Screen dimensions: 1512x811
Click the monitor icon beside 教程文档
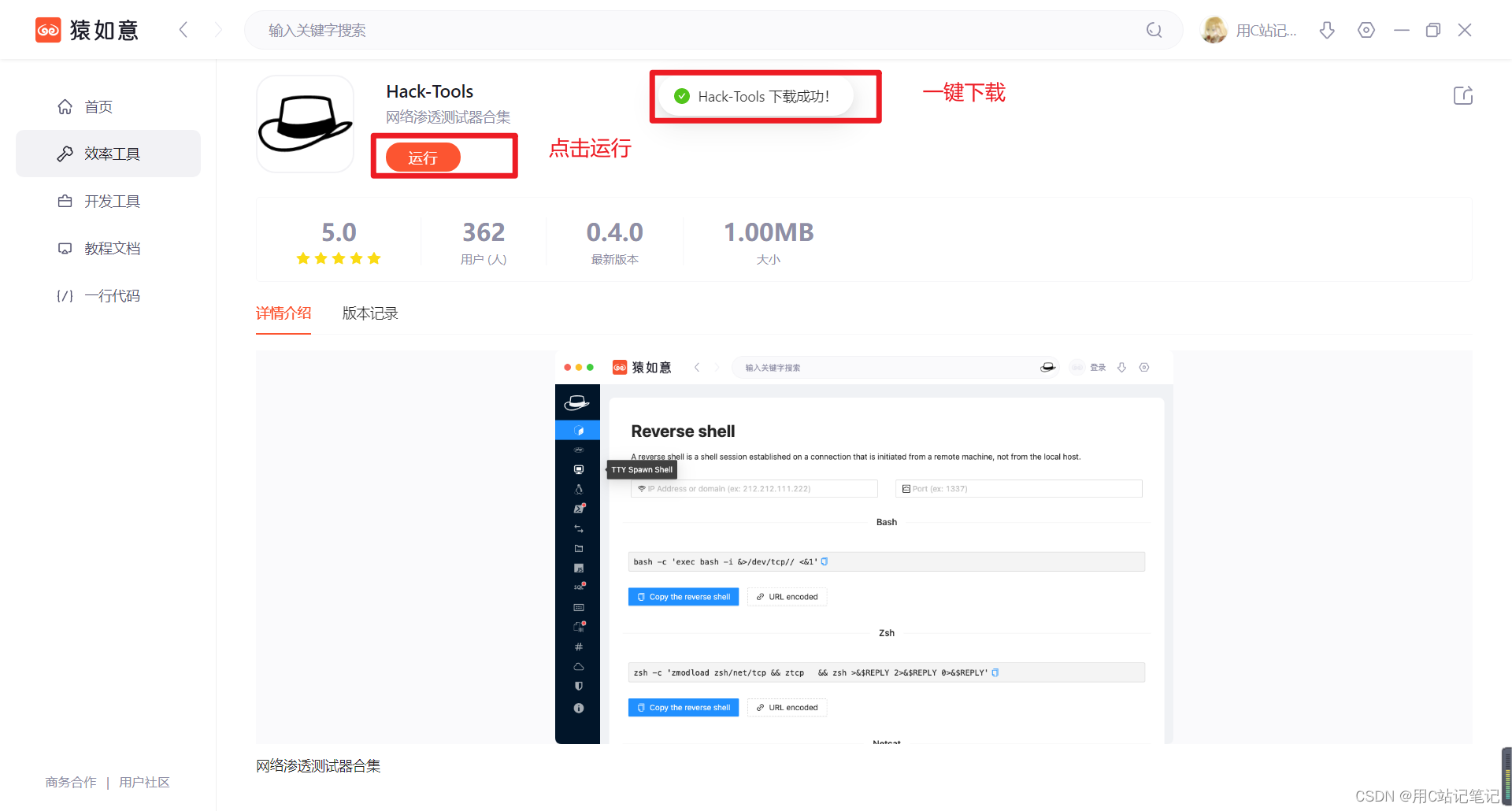coord(65,248)
